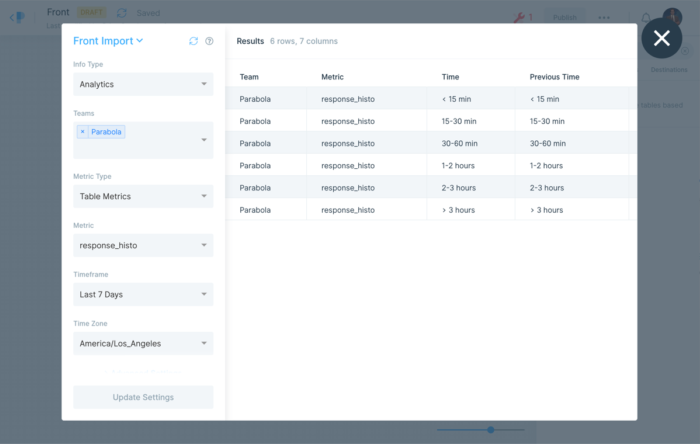Screen dimensions: 700x444
Task: Click the Time column header
Action: pos(450,77)
